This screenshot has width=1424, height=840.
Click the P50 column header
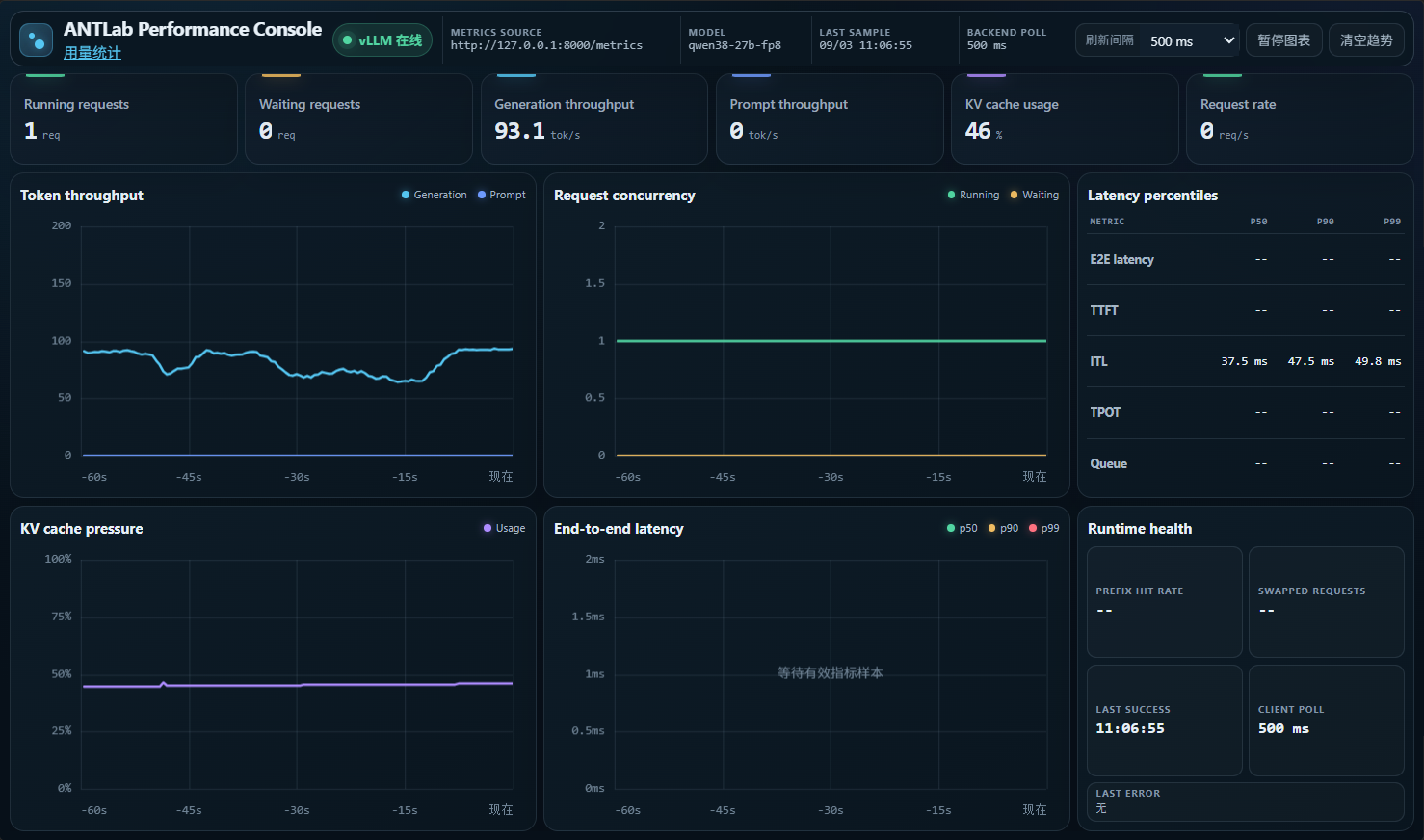click(1259, 222)
